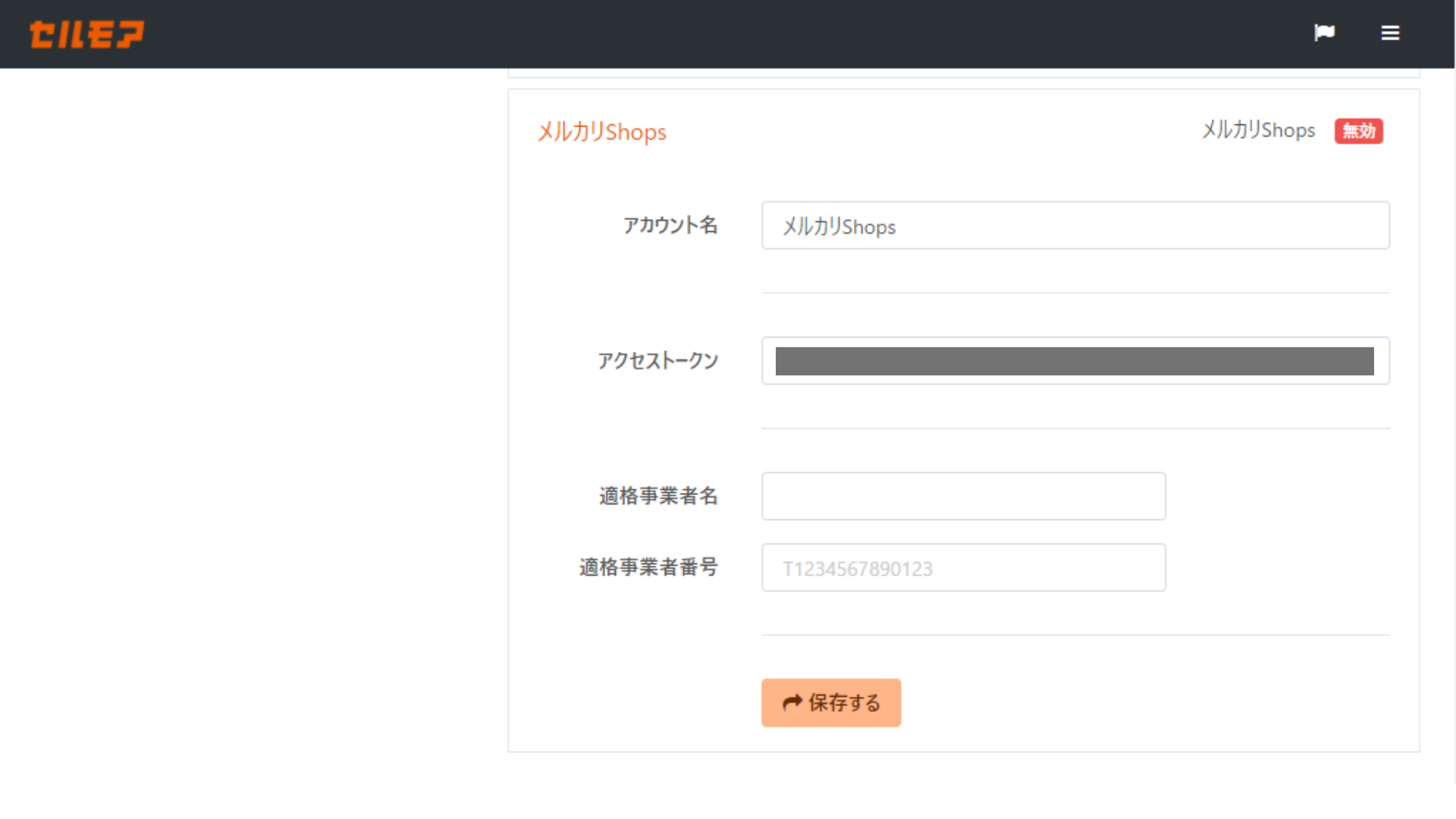Click the アクセストークン label
This screenshot has width=1456, height=819.
[657, 361]
